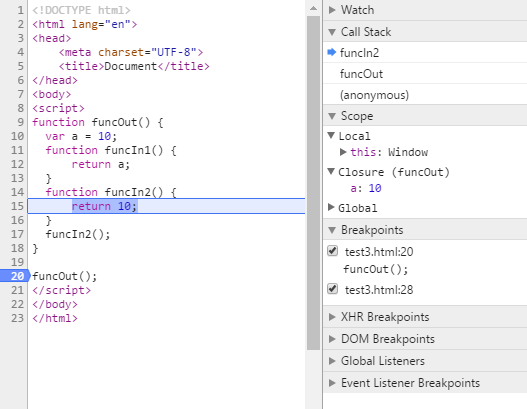Click var a = 10; on line 10
Screen dimensions: 527x409
coord(81,136)
